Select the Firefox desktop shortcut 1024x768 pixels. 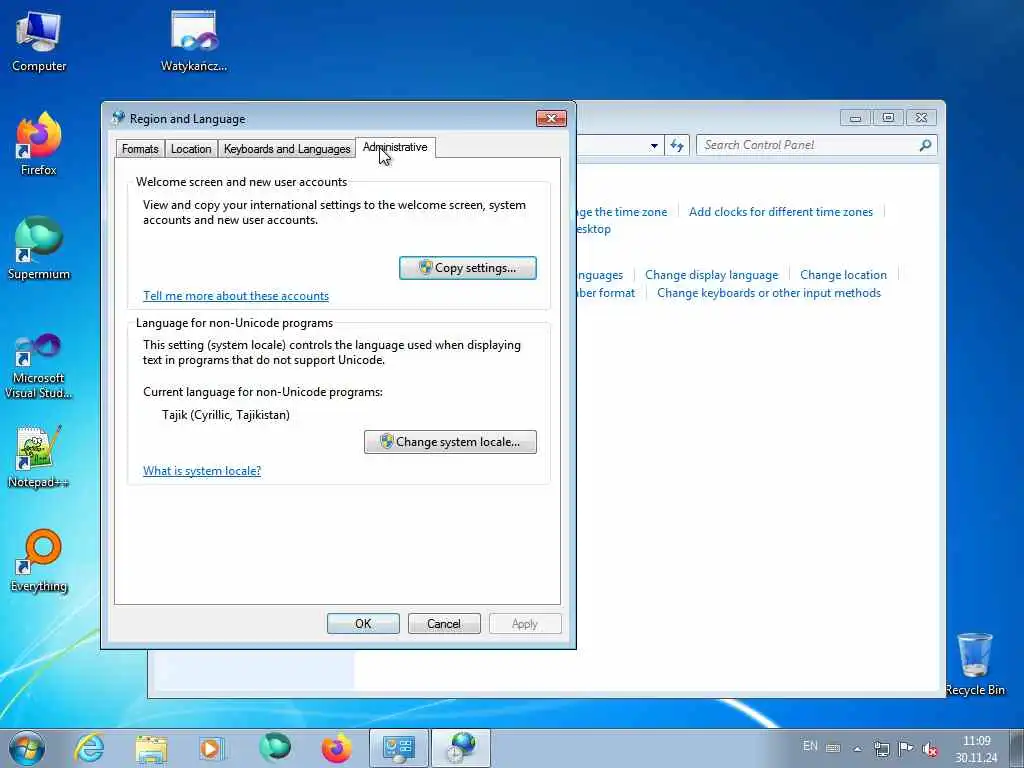tap(39, 144)
